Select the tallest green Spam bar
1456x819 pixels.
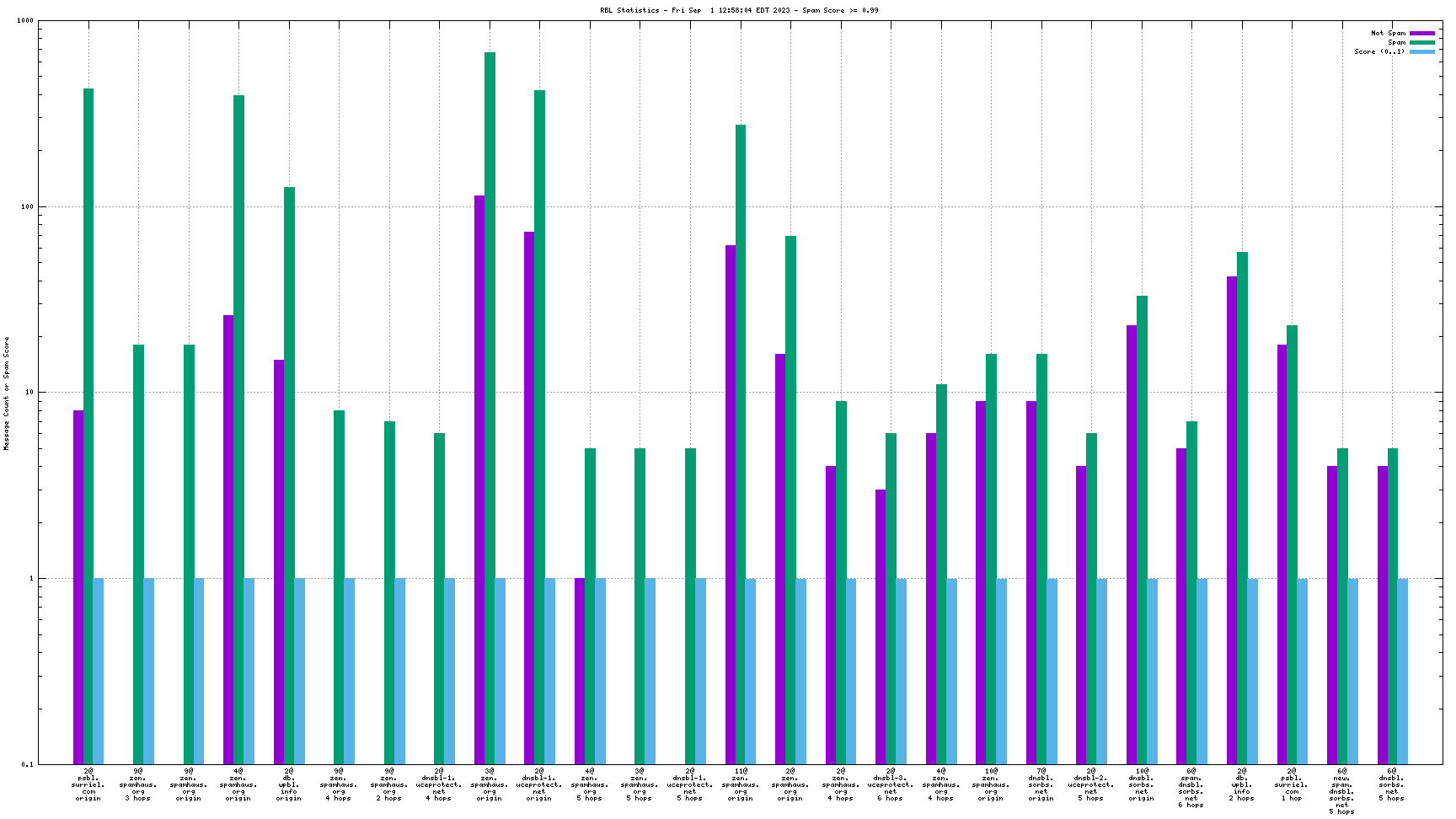[490, 404]
